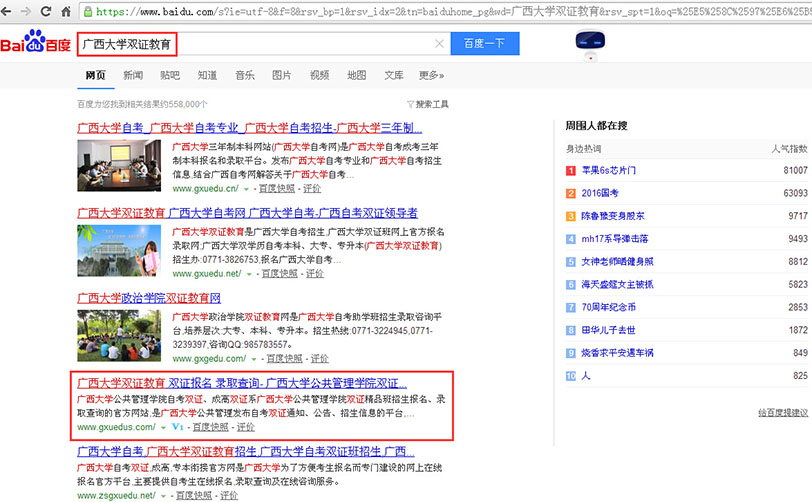Expand the dropdown arrow after www.gxgedu.com/
Image resolution: width=812 pixels, height=502 pixels.
coord(254,359)
